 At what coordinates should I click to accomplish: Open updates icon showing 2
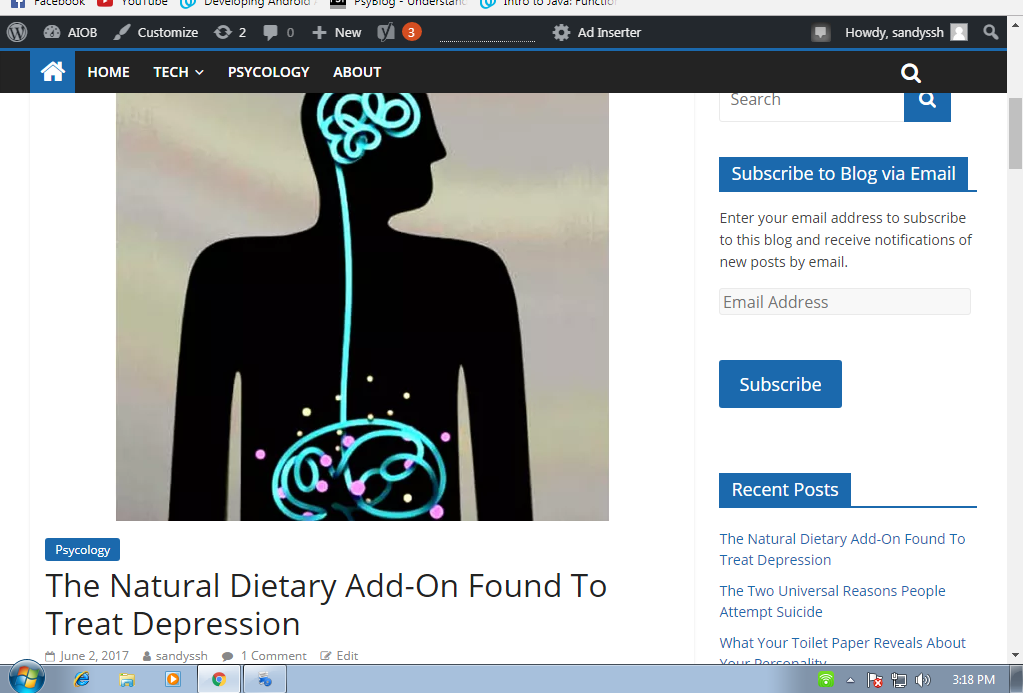click(x=230, y=32)
